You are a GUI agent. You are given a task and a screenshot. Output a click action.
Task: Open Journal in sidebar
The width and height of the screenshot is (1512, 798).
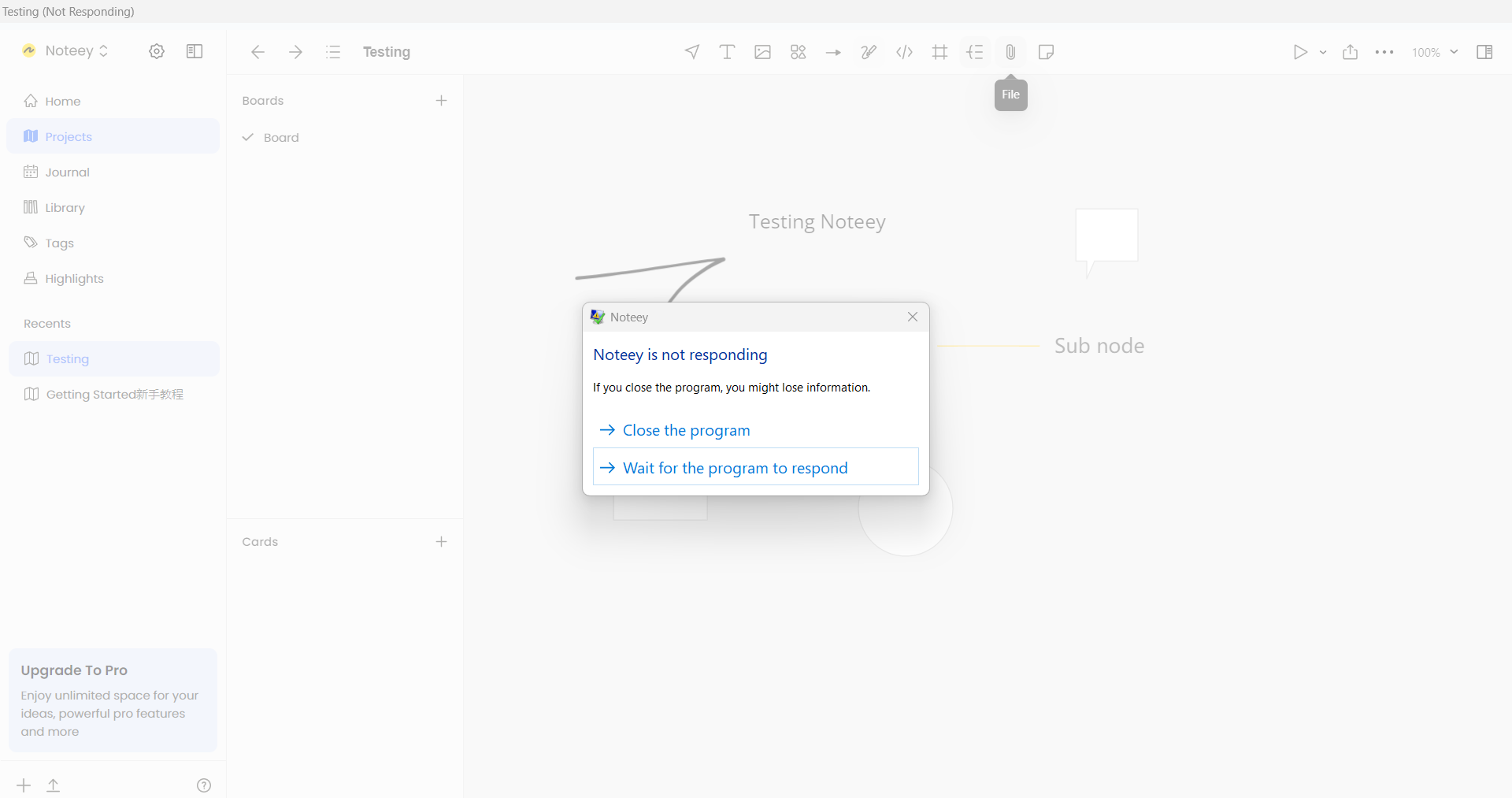pyautogui.click(x=113, y=172)
